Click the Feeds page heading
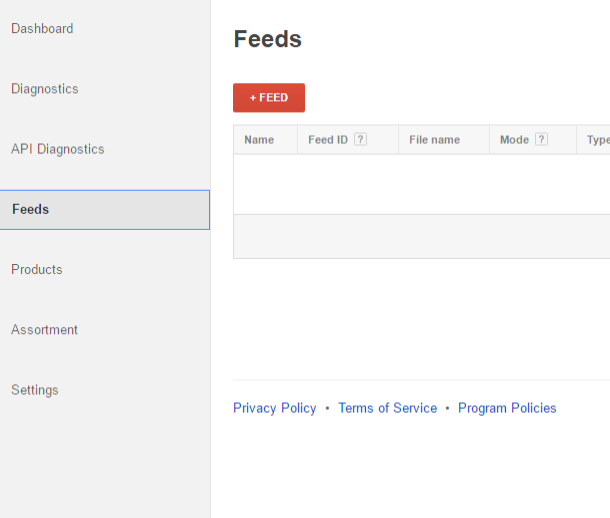The width and height of the screenshot is (610, 518). (268, 39)
